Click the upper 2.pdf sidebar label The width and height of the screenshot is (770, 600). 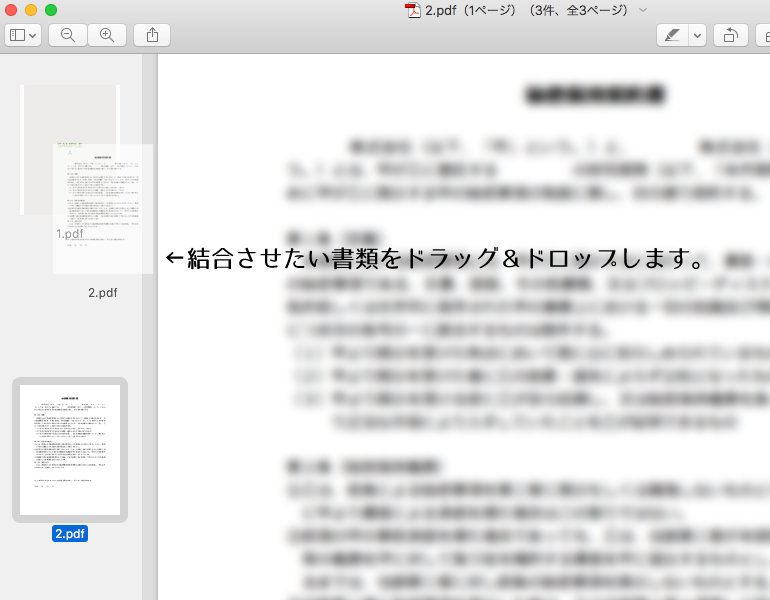pos(103,293)
